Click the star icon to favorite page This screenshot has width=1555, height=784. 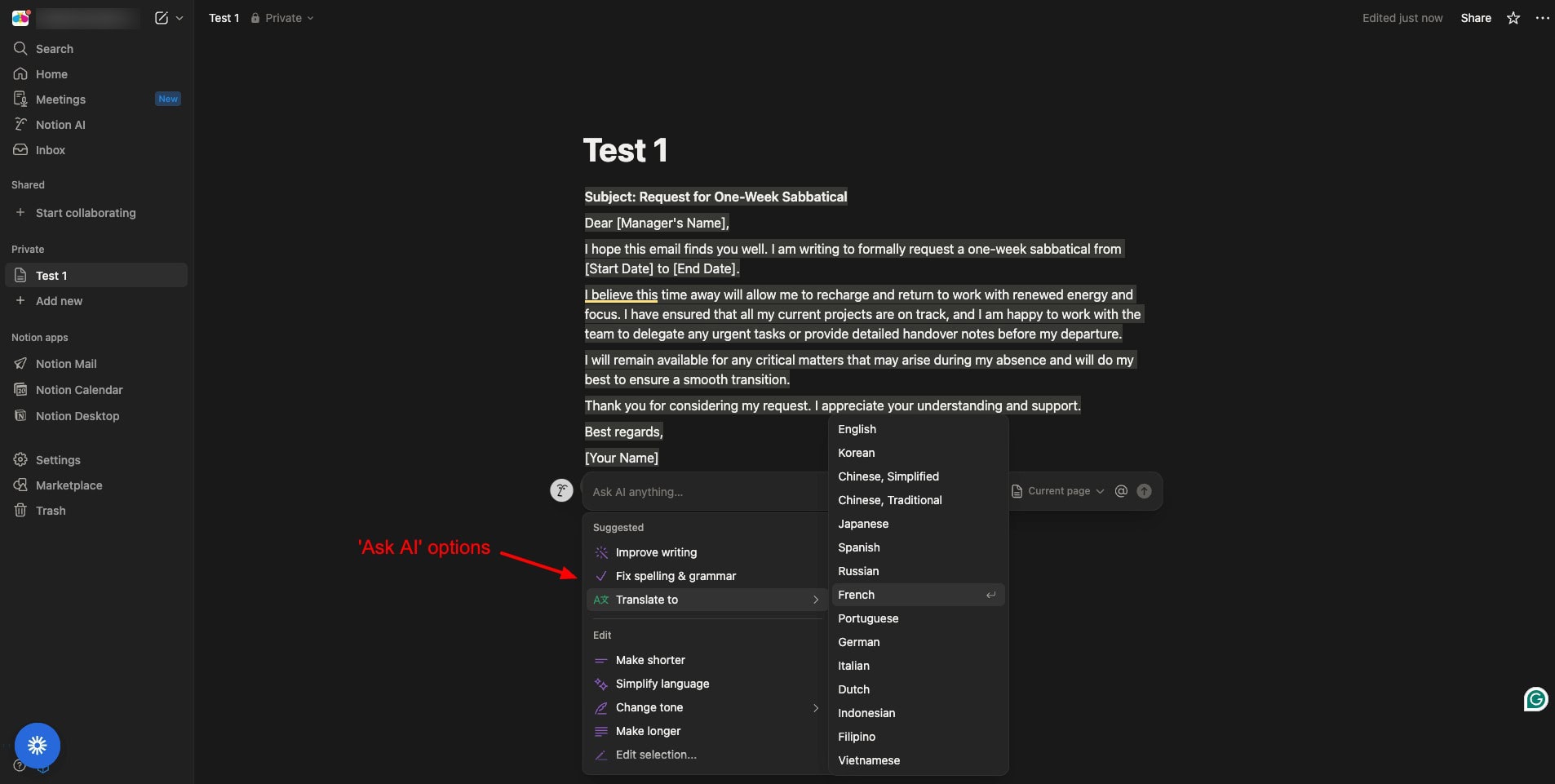1513,18
